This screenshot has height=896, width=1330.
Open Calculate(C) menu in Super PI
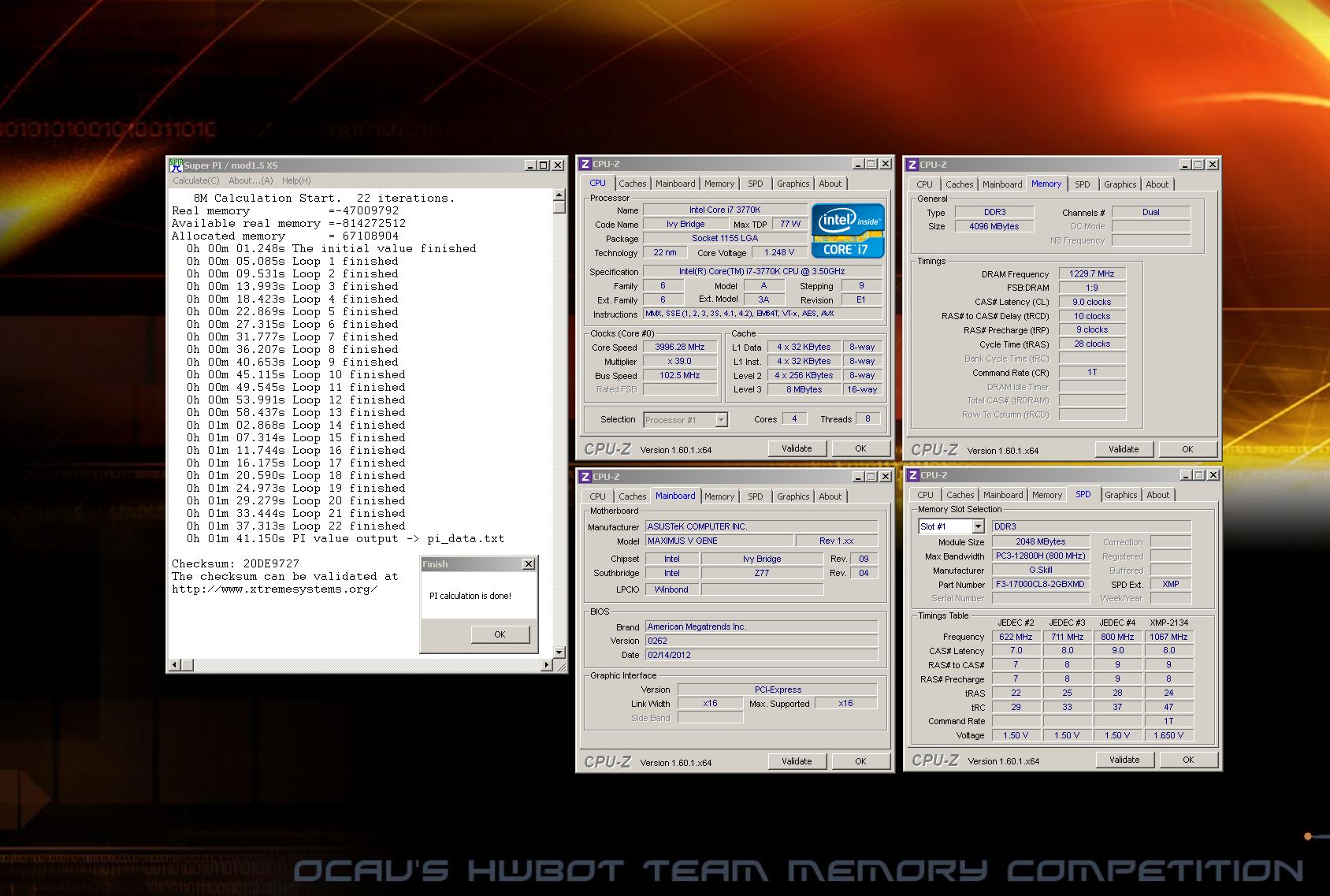tap(196, 180)
